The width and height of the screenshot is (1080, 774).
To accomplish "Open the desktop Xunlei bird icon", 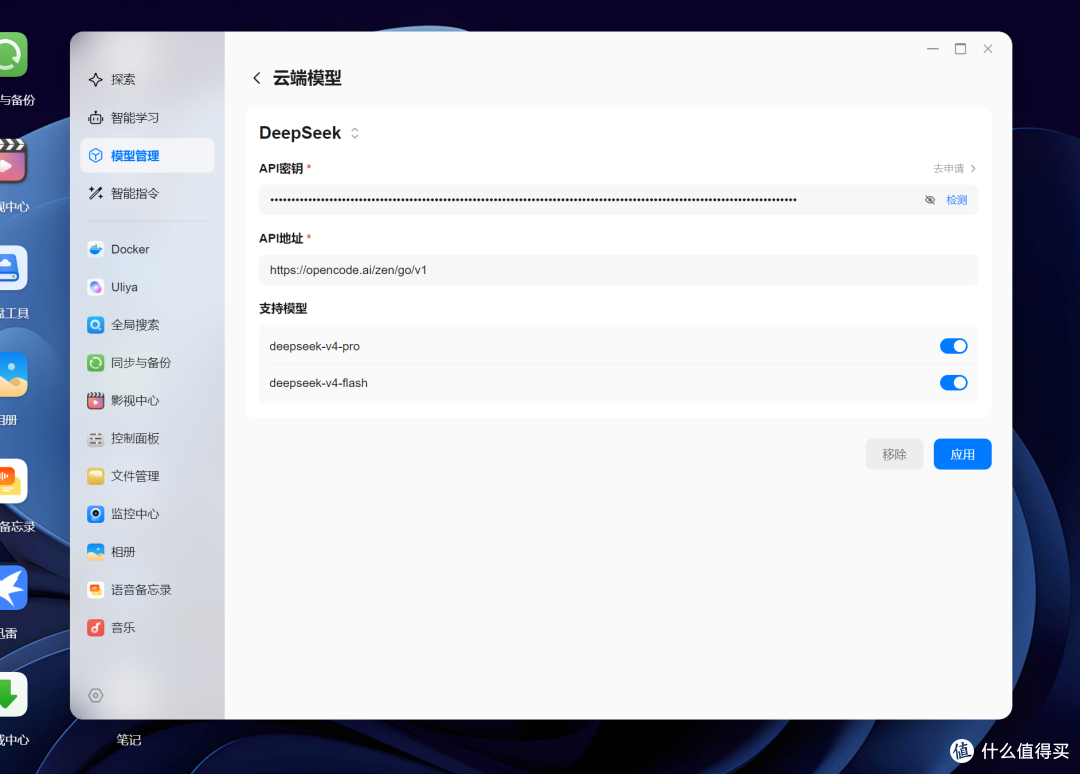I will click(12, 588).
